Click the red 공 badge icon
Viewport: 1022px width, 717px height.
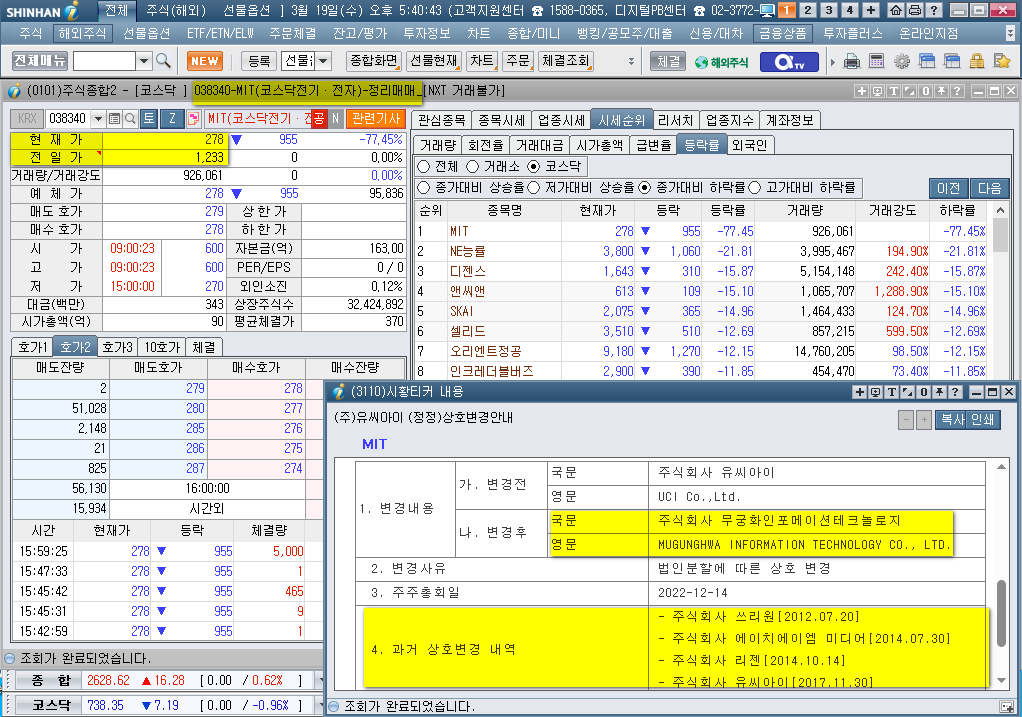click(319, 119)
